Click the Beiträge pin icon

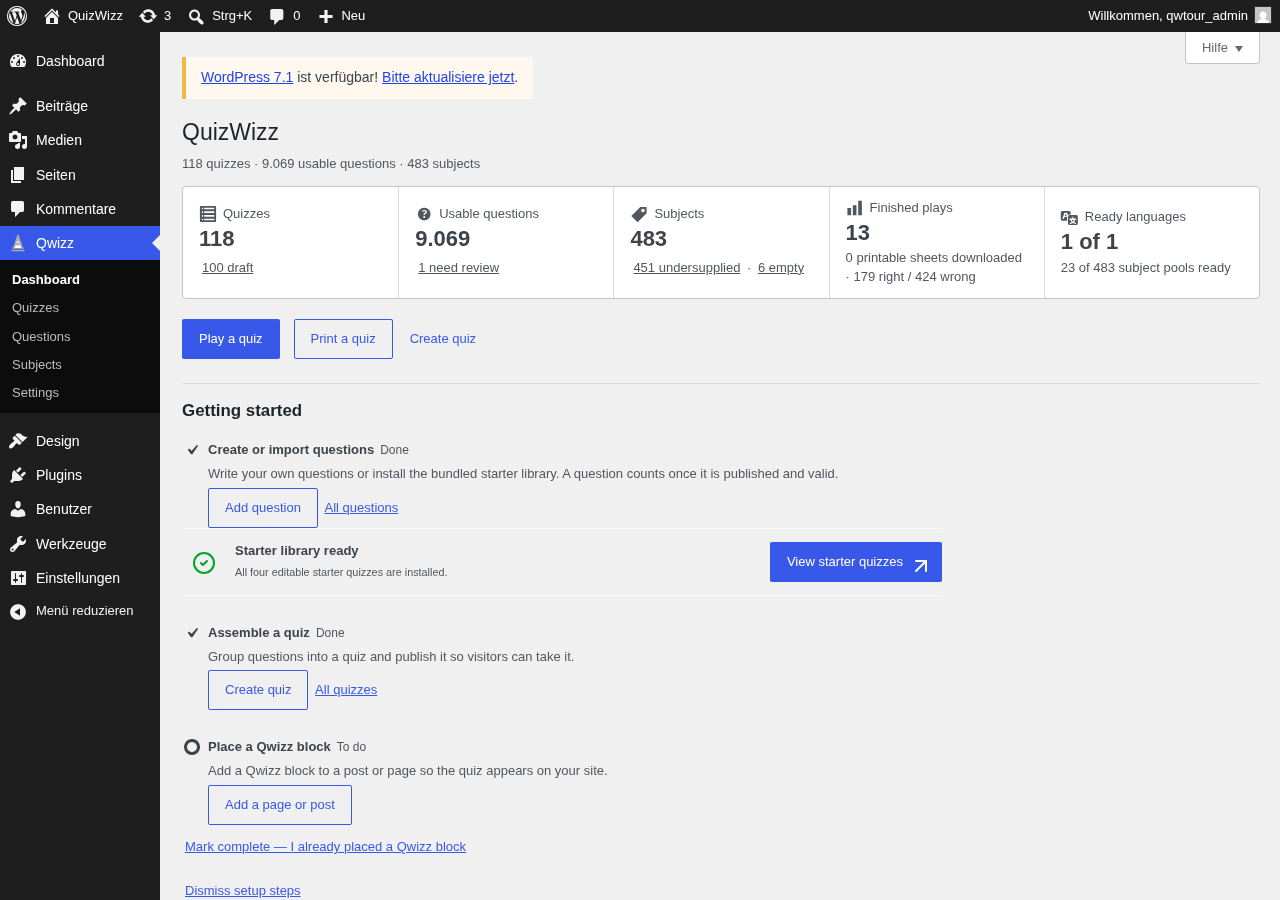pyautogui.click(x=18, y=106)
